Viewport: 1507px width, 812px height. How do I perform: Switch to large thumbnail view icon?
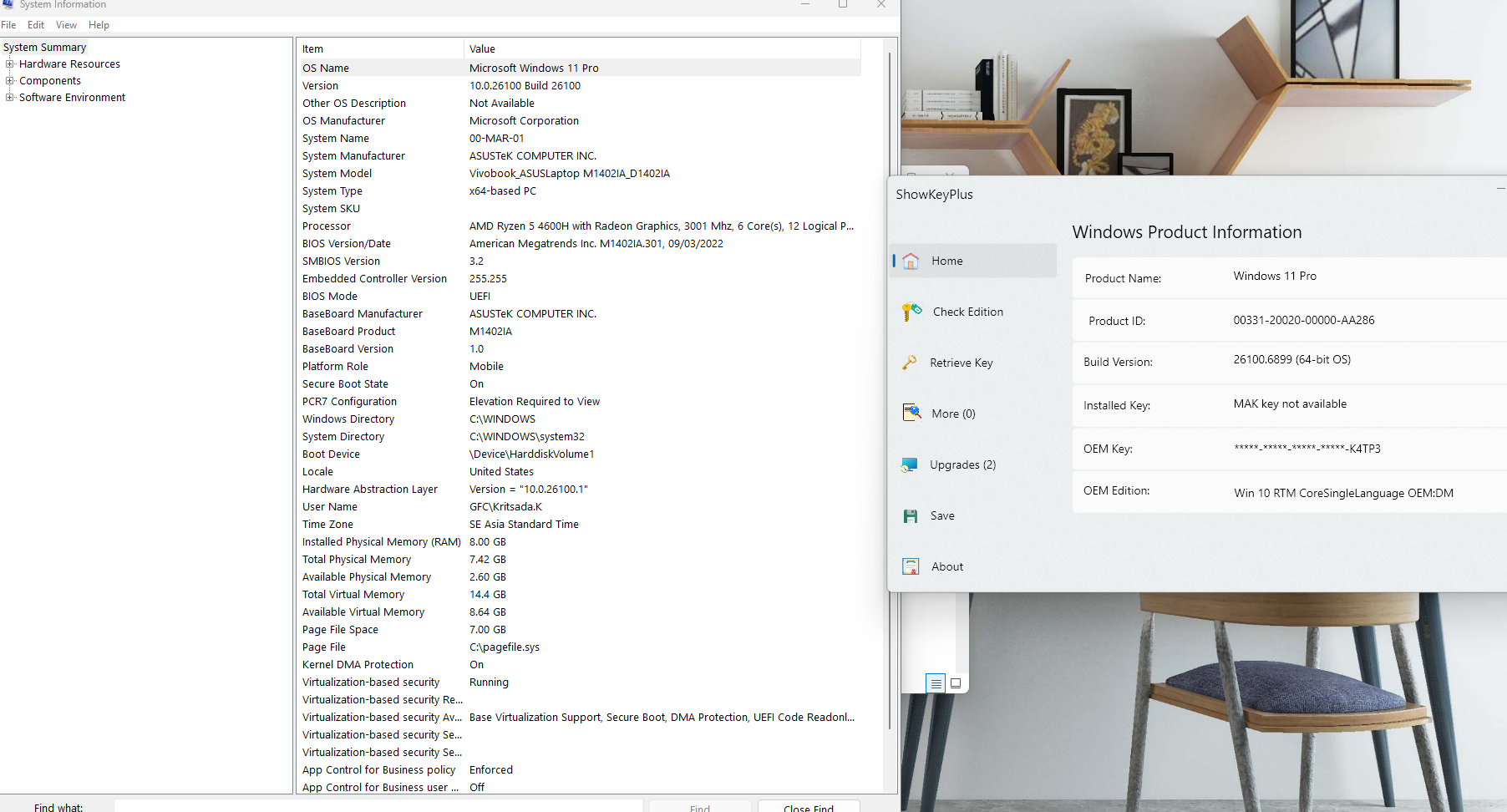tap(956, 683)
